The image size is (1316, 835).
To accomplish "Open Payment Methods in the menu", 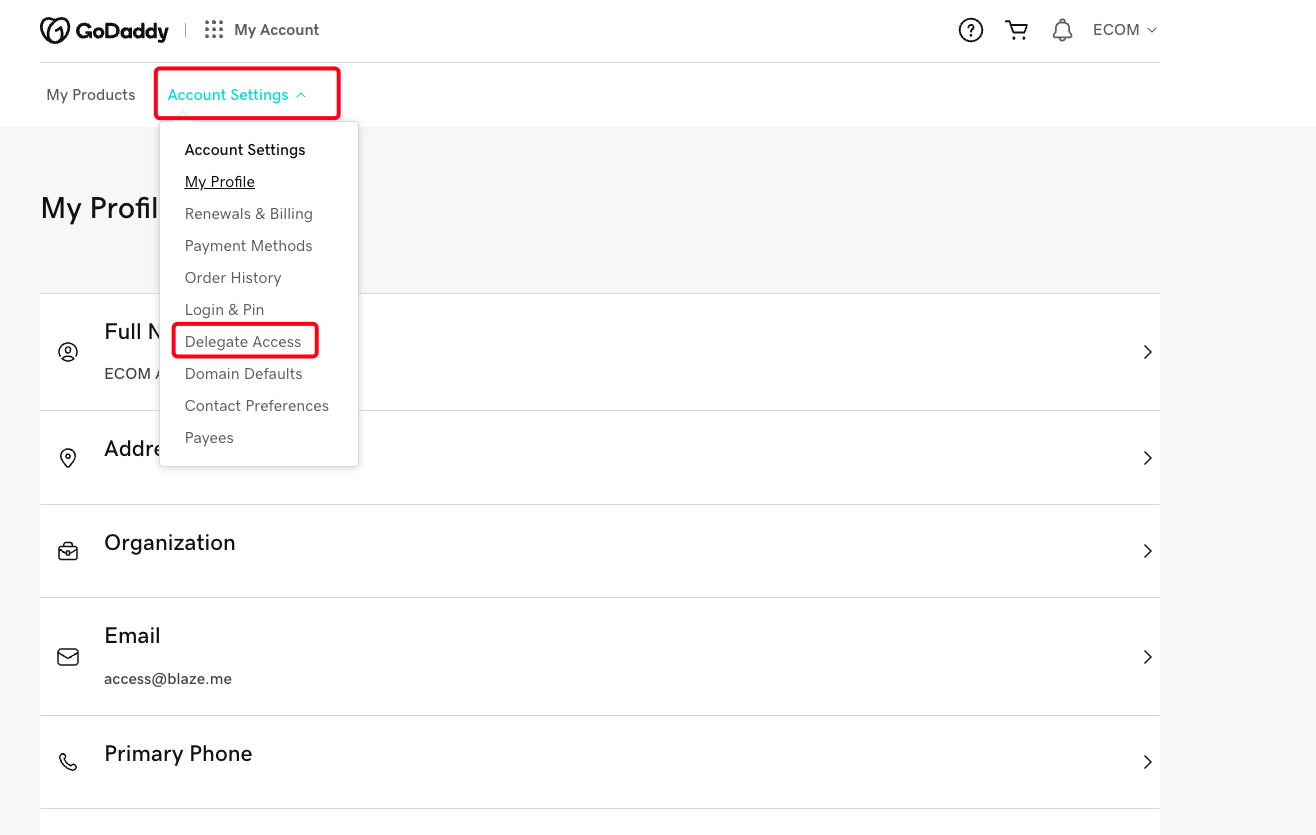I will 248,246.
